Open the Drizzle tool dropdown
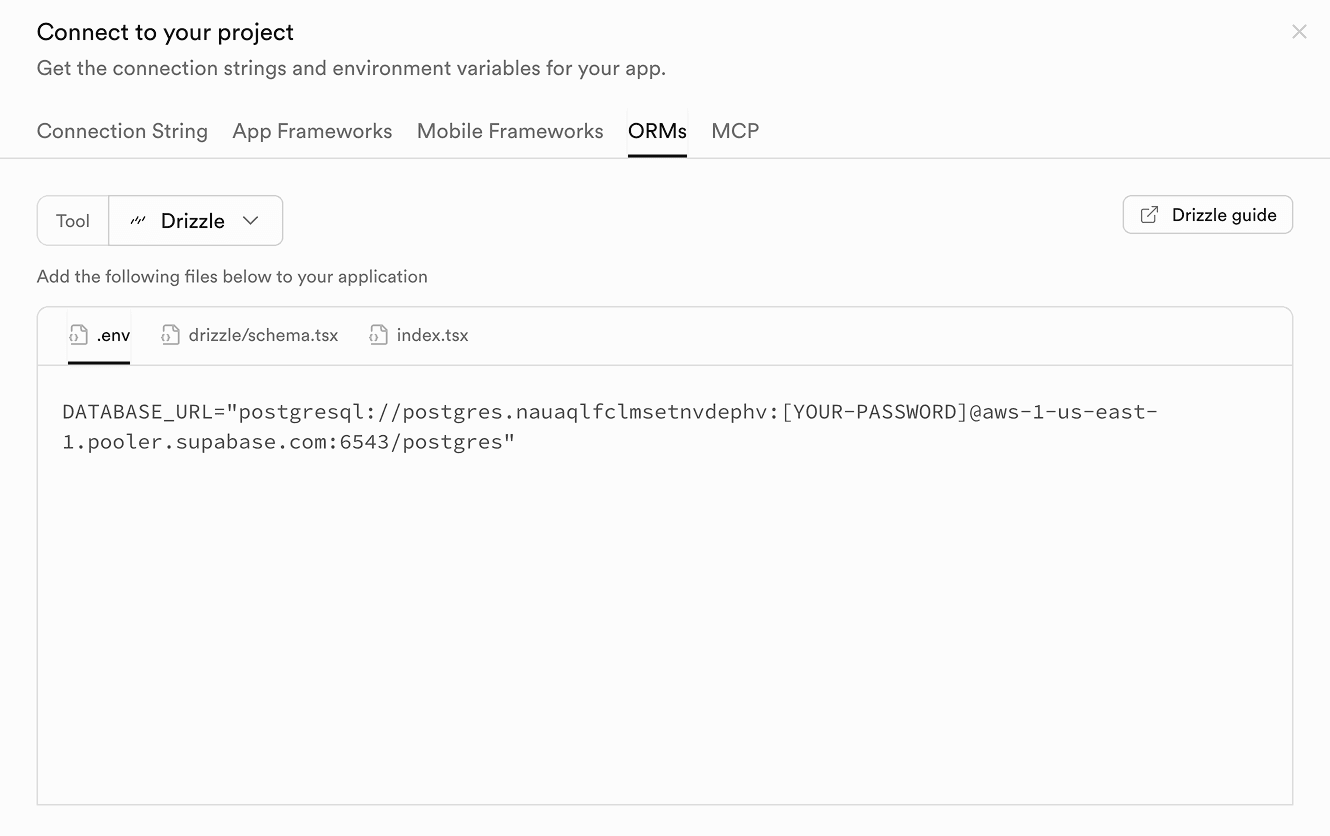Viewport: 1330px width, 836px height. pos(196,220)
